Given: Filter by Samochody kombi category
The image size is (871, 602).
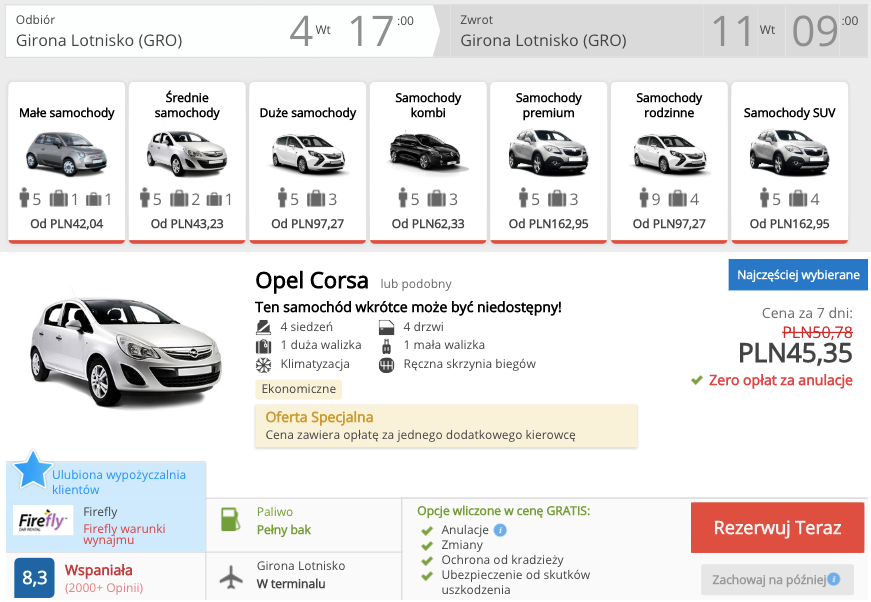Looking at the screenshot, I should click(428, 161).
